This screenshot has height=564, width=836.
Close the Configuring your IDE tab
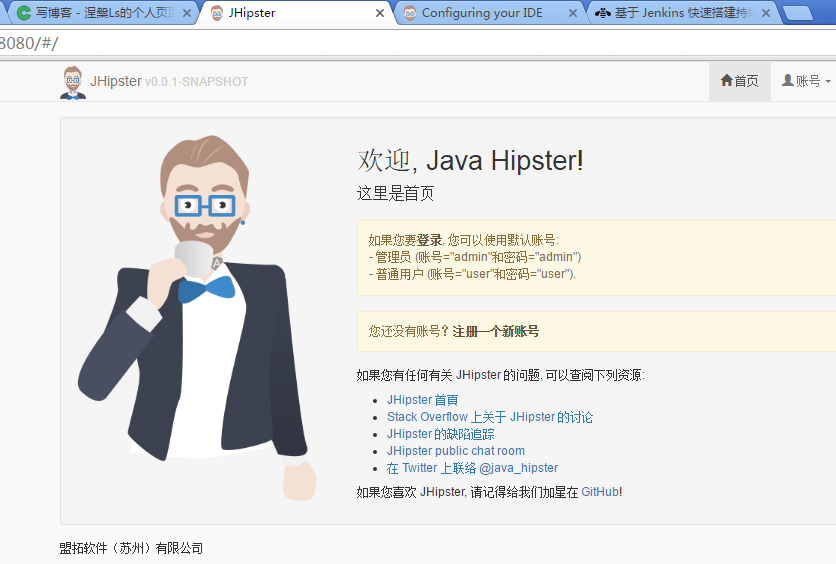pyautogui.click(x=572, y=13)
